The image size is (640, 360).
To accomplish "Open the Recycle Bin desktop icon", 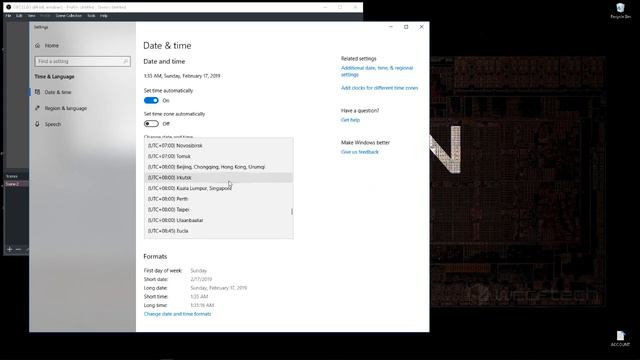I will (x=620, y=11).
